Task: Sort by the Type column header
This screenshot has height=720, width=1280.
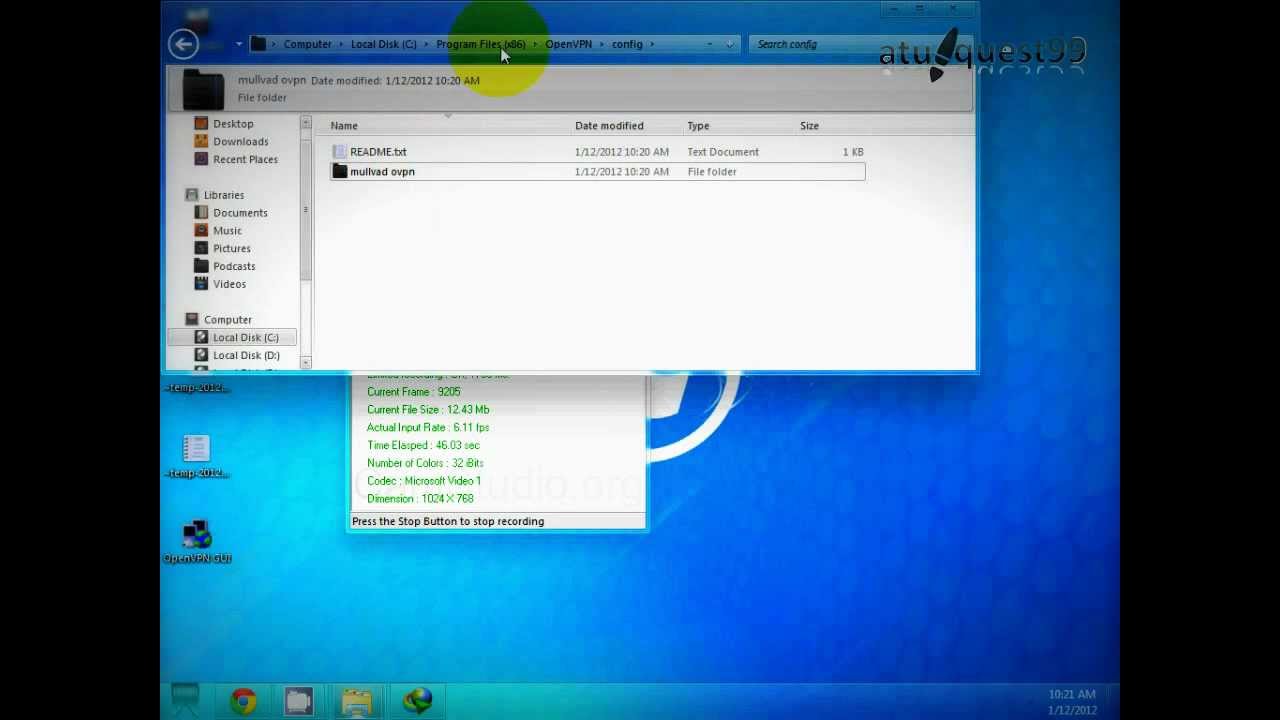Action: point(698,126)
